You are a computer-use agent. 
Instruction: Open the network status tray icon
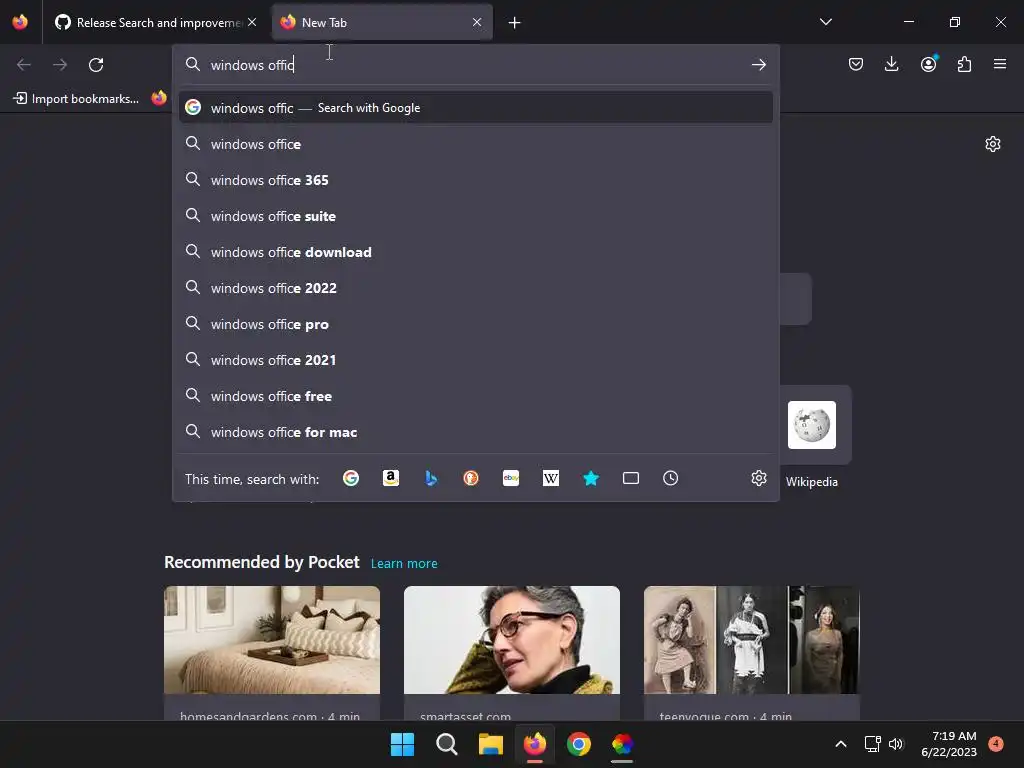pos(872,744)
